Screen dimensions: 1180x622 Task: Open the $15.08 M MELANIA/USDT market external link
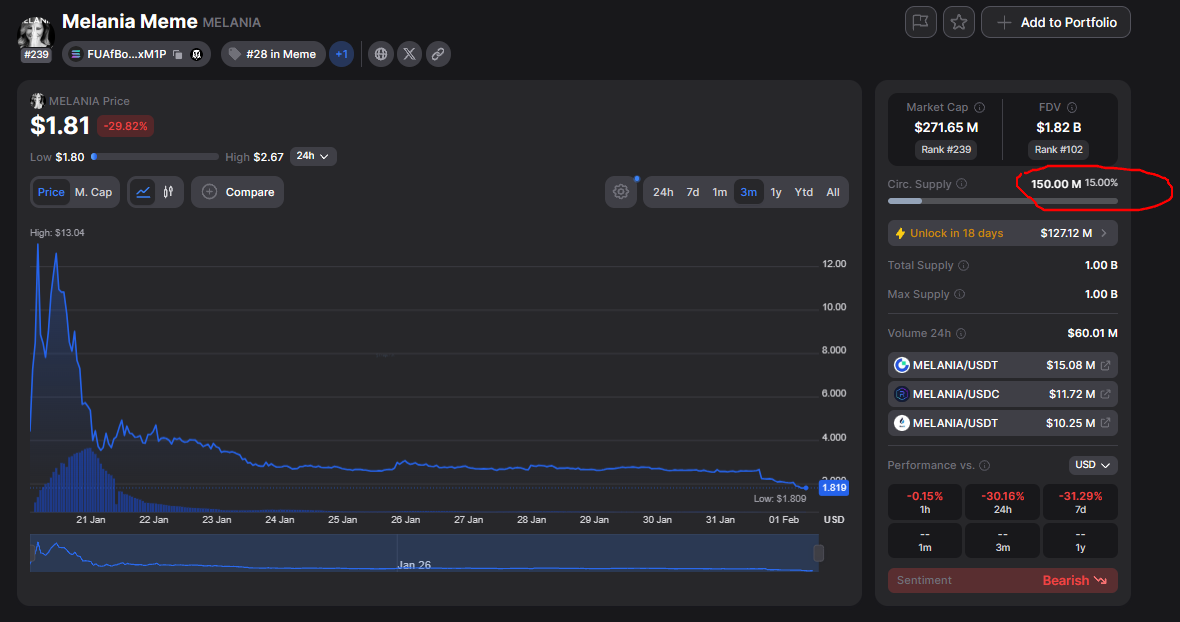(1105, 366)
